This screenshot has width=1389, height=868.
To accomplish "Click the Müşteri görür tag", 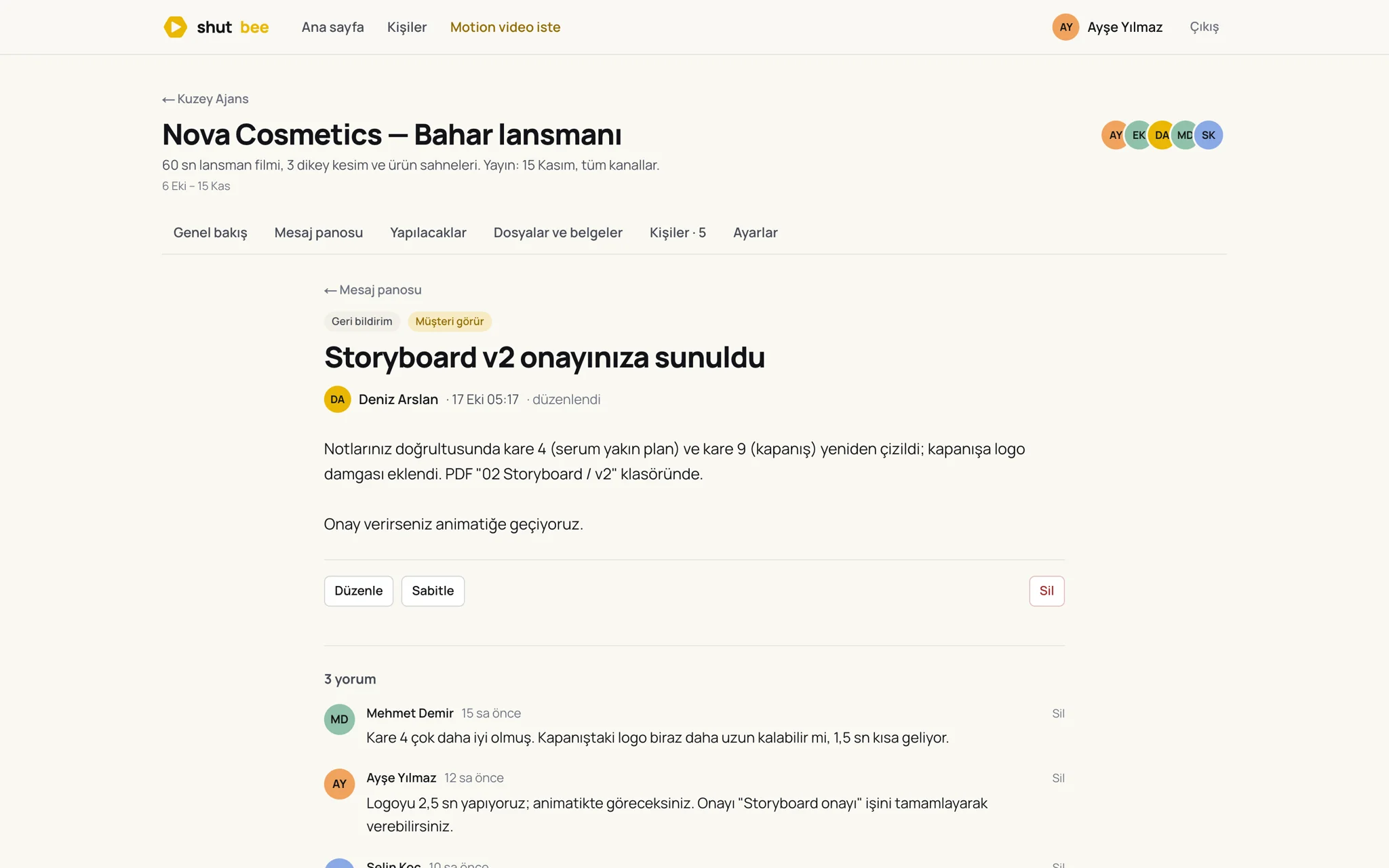I will click(x=450, y=321).
